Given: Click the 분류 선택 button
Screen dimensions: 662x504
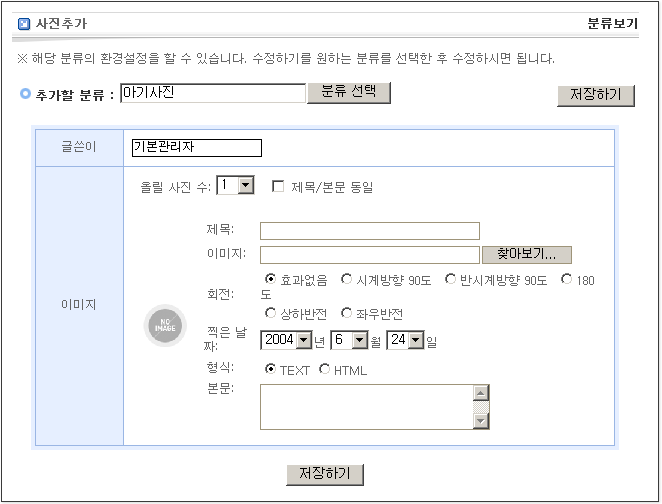Looking at the screenshot, I should pyautogui.click(x=349, y=92).
